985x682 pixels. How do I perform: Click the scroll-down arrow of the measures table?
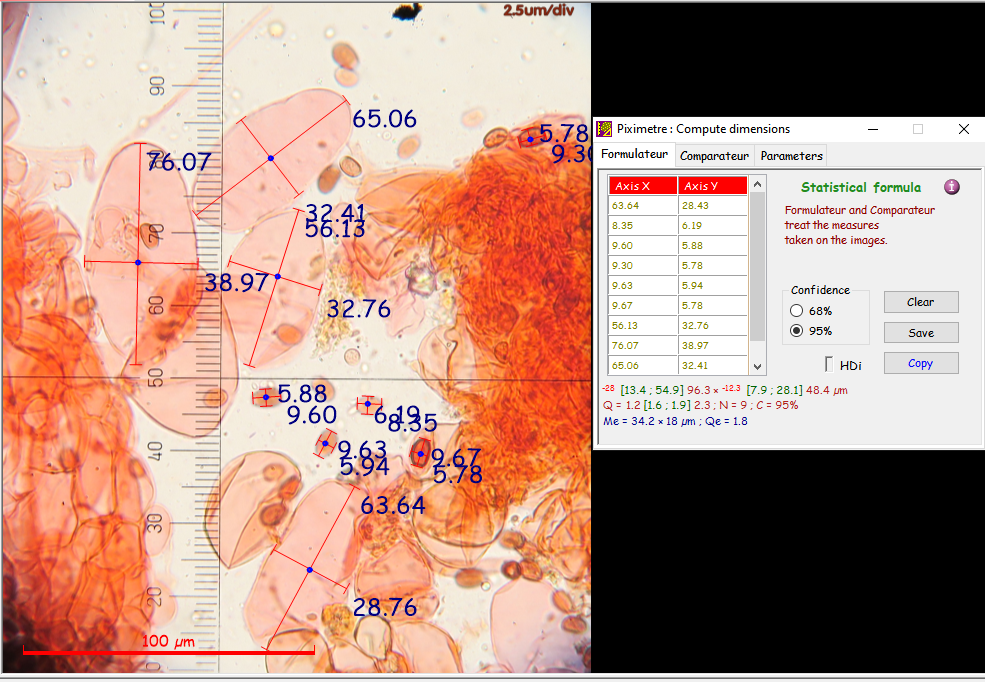tap(757, 367)
